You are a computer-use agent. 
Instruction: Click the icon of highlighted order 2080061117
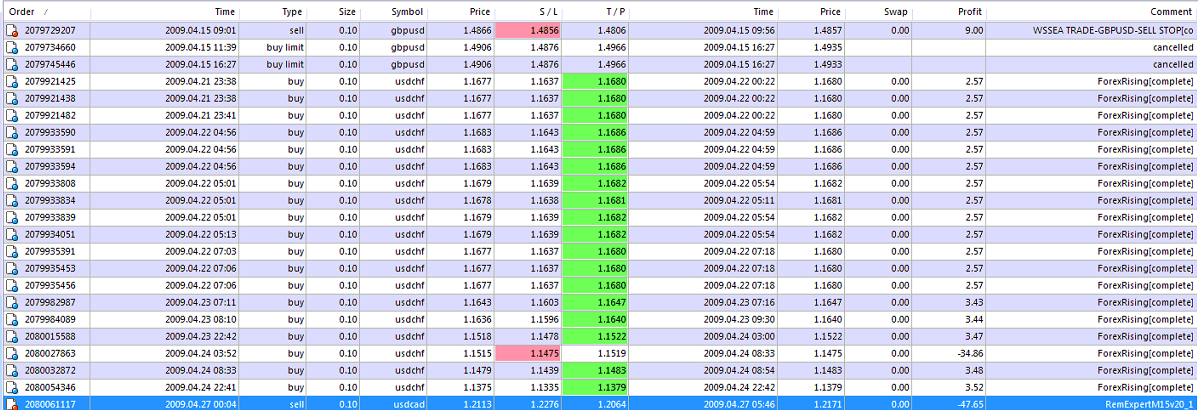click(x=11, y=403)
